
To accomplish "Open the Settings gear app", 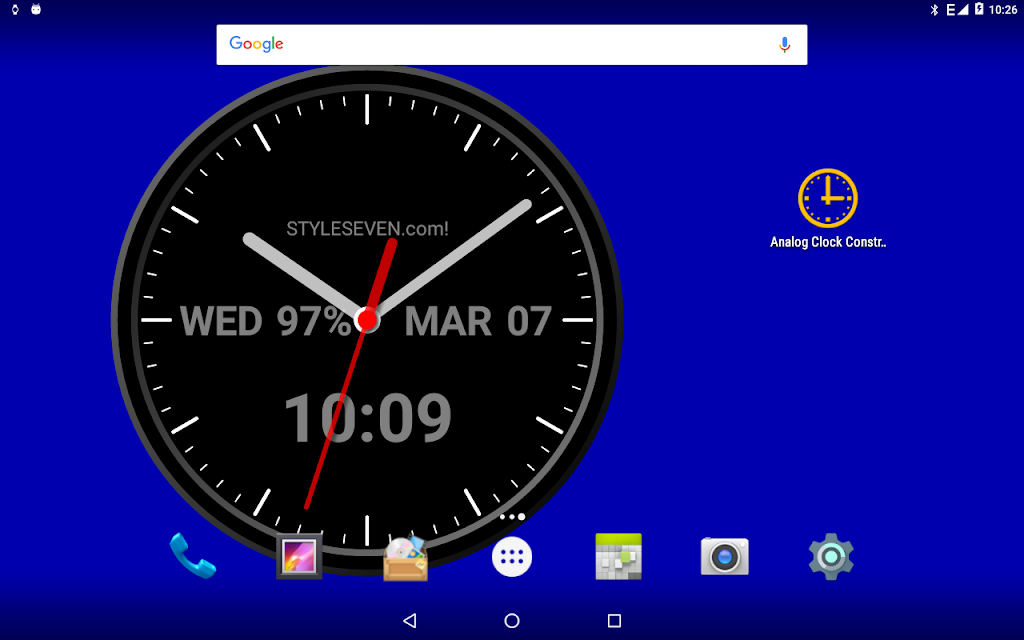I will tap(831, 556).
